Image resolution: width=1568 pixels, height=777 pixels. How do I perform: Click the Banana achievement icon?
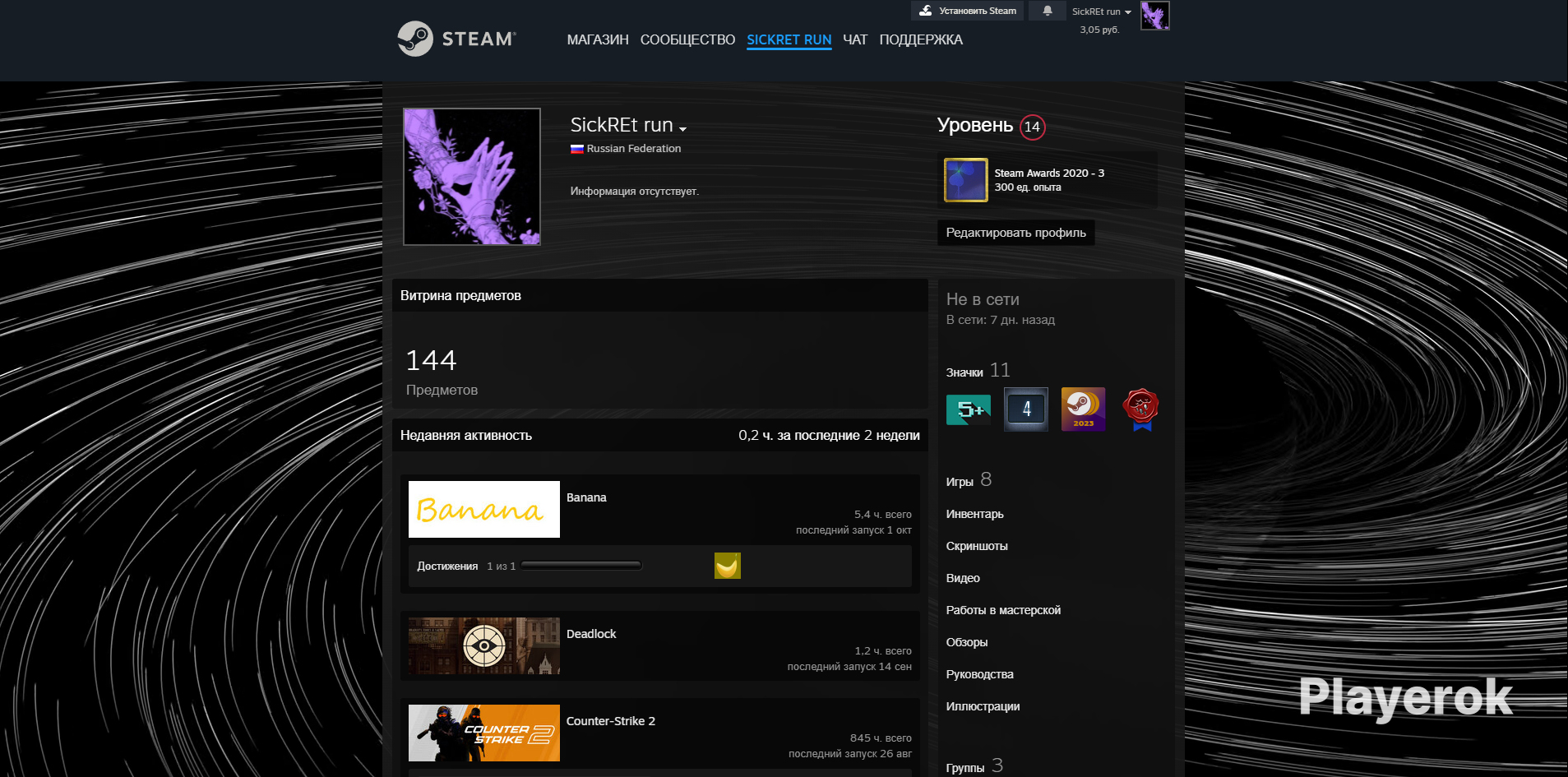[728, 566]
